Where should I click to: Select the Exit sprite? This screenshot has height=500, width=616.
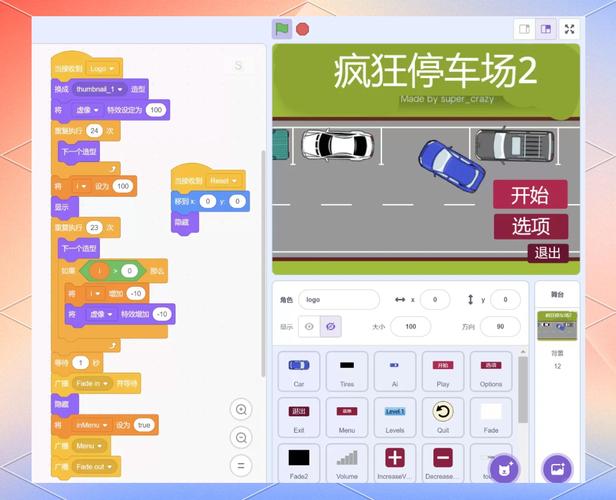pos(299,418)
